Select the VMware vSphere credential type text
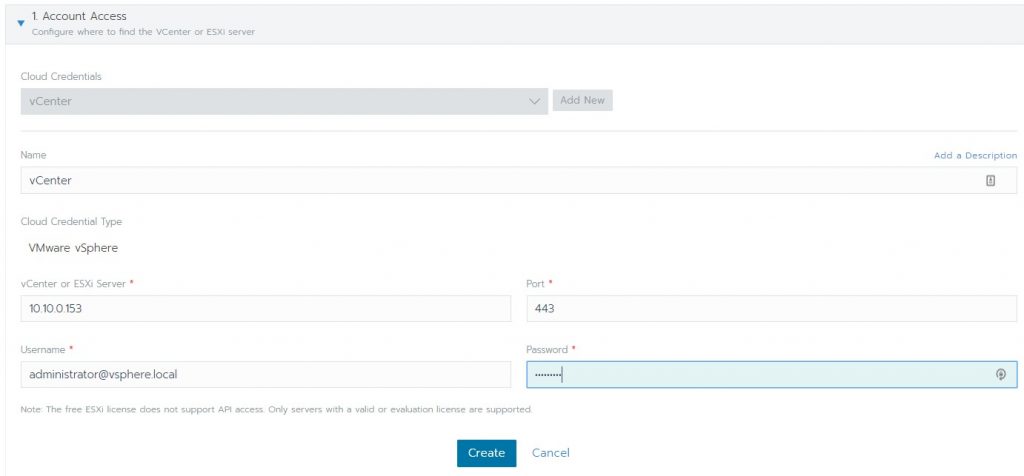This screenshot has width=1024, height=476. 73,248
